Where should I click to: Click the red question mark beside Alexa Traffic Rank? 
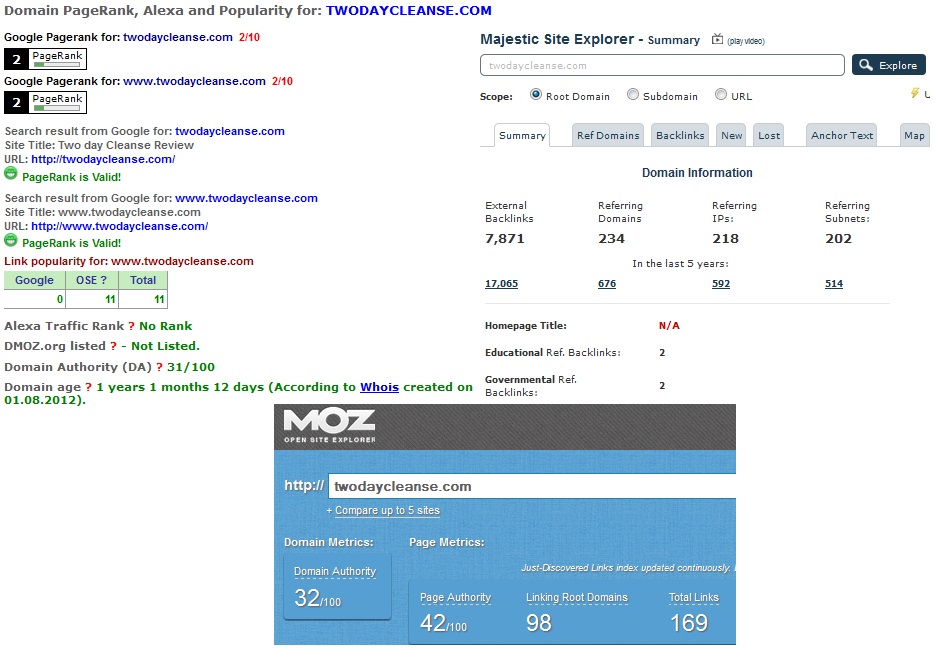(132, 326)
